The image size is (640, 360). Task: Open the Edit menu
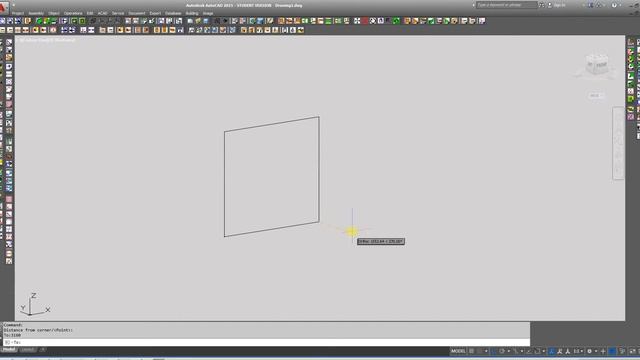[x=90, y=13]
